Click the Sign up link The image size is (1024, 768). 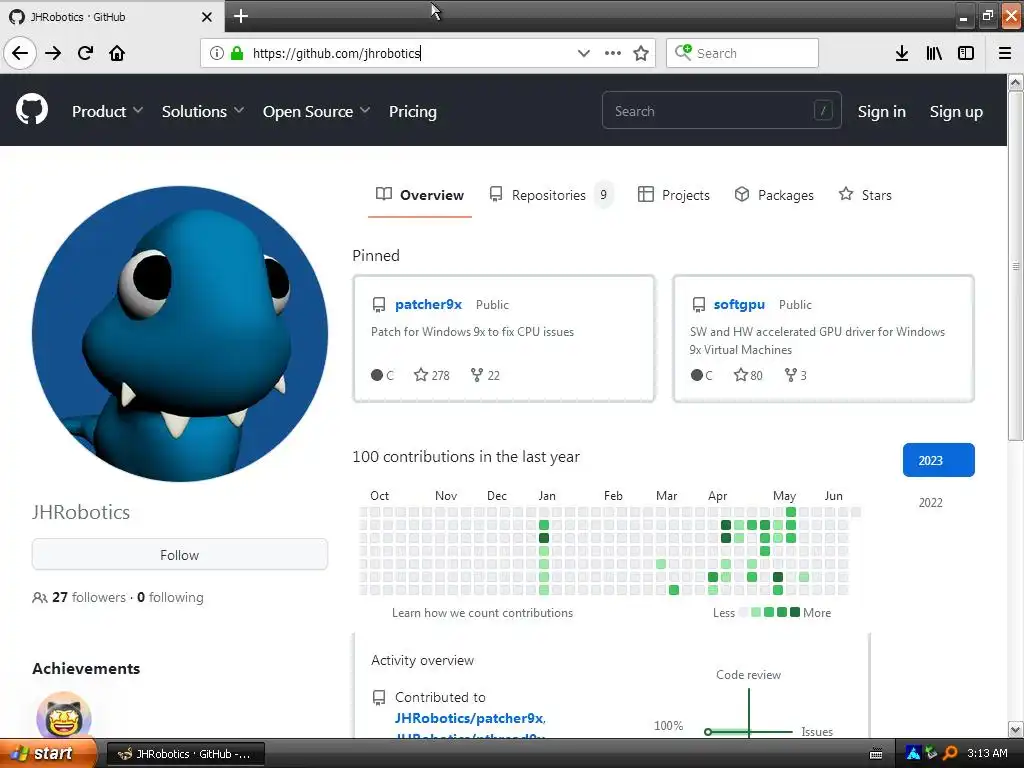pyautogui.click(x=955, y=112)
